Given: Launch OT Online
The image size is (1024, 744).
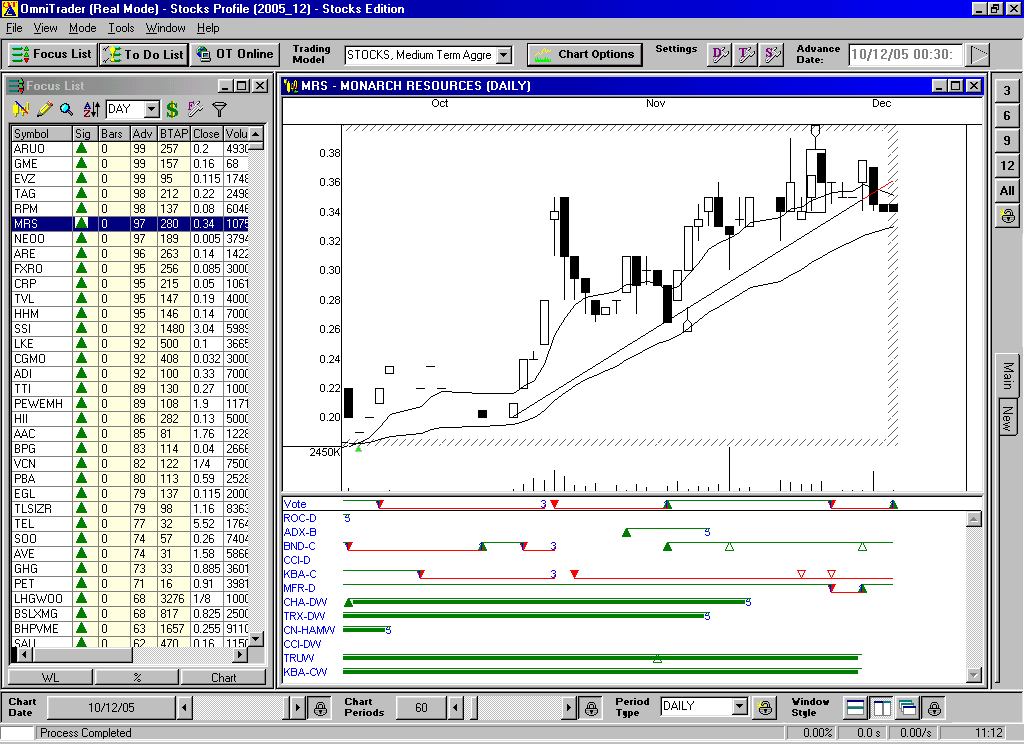Looking at the screenshot, I should tap(235, 54).
